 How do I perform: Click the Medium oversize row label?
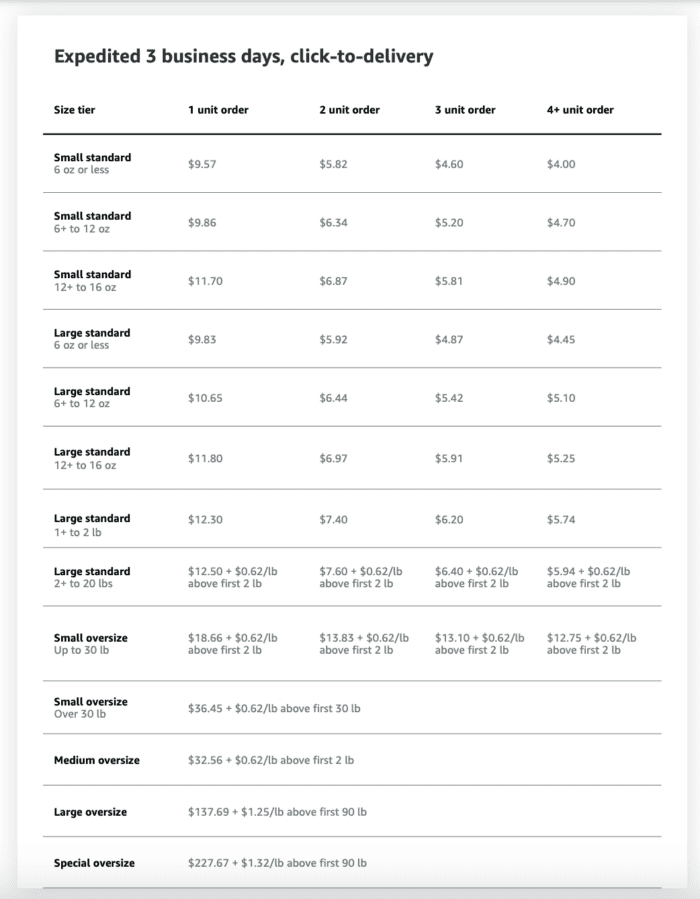tap(97, 760)
